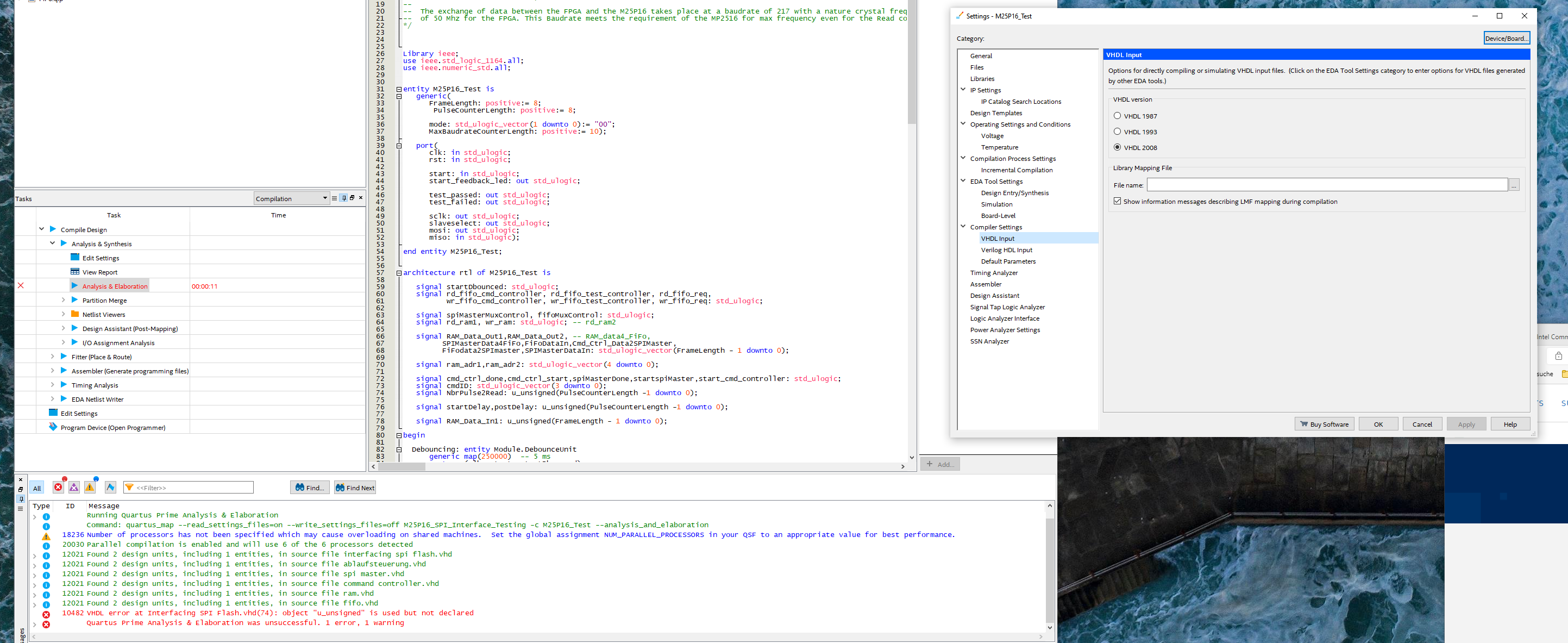Click the Apply button in Settings dialog
This screenshot has height=643, width=1568.
(x=1466, y=424)
